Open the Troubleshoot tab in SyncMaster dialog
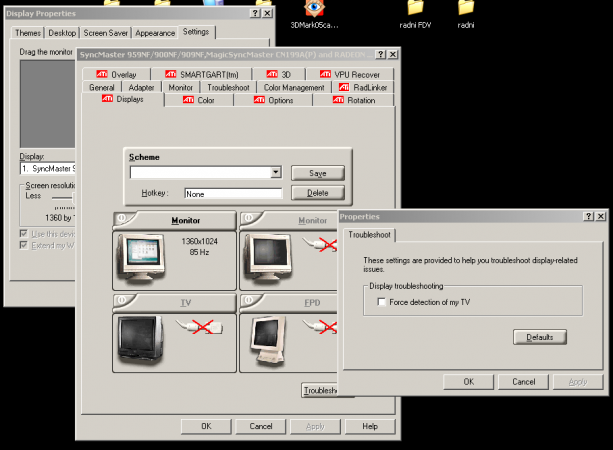This screenshot has height=450, width=613. click(228, 87)
